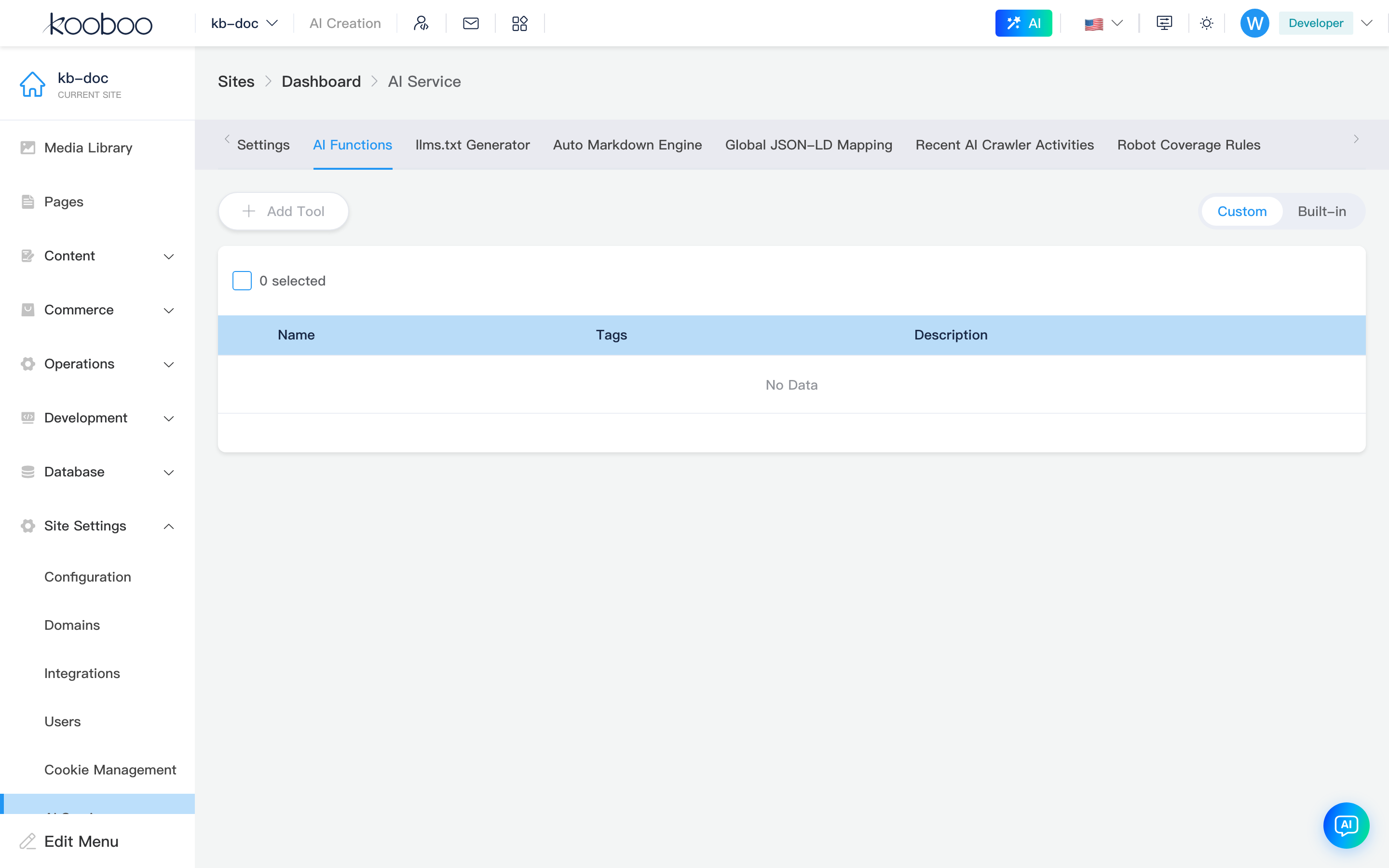Click the Pages menu label

pyautogui.click(x=64, y=202)
